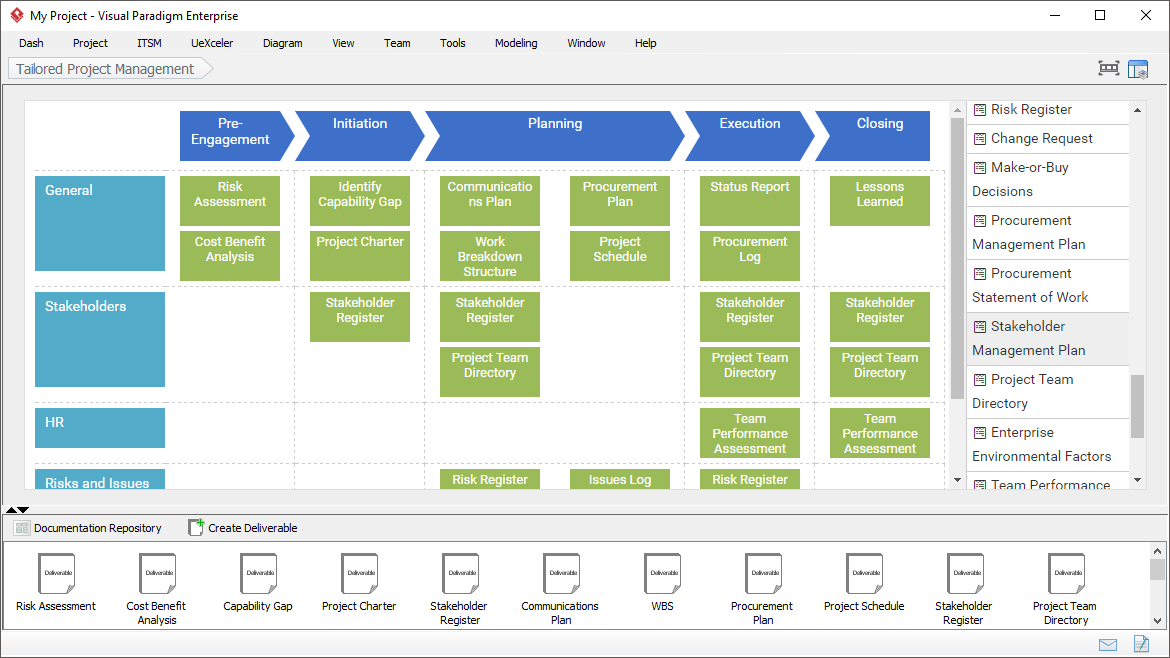Click the panel table icon at top right
Image resolution: width=1170 pixels, height=658 pixels.
coord(1138,69)
